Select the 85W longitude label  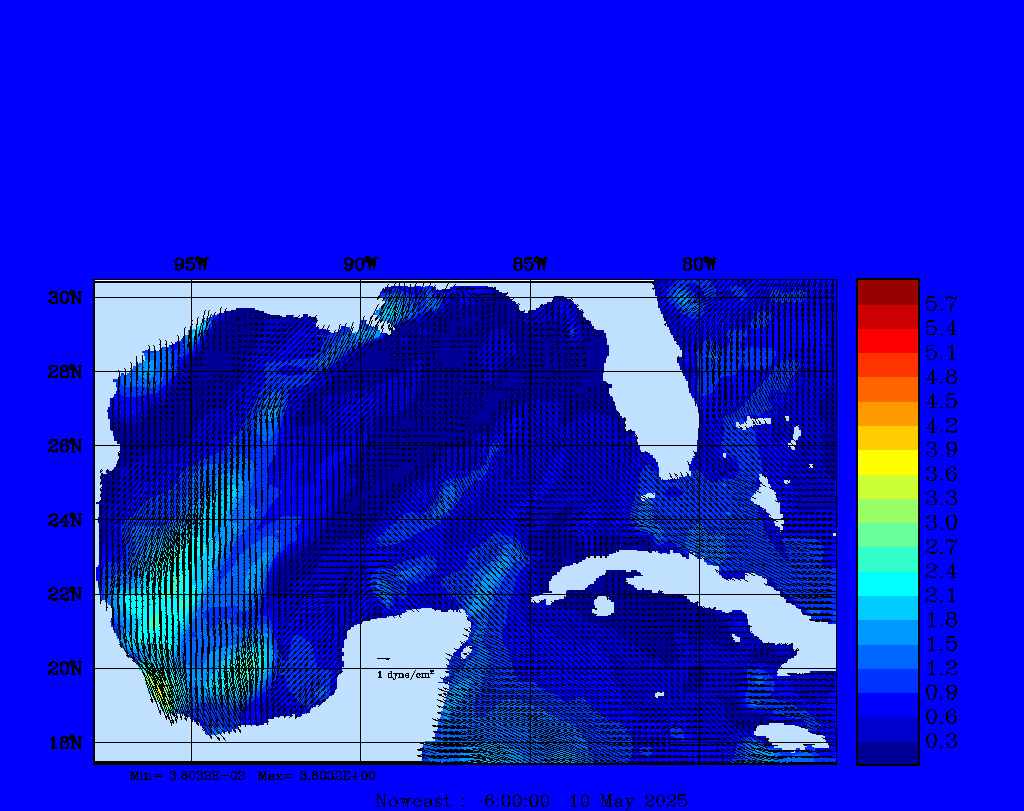[x=529, y=265]
